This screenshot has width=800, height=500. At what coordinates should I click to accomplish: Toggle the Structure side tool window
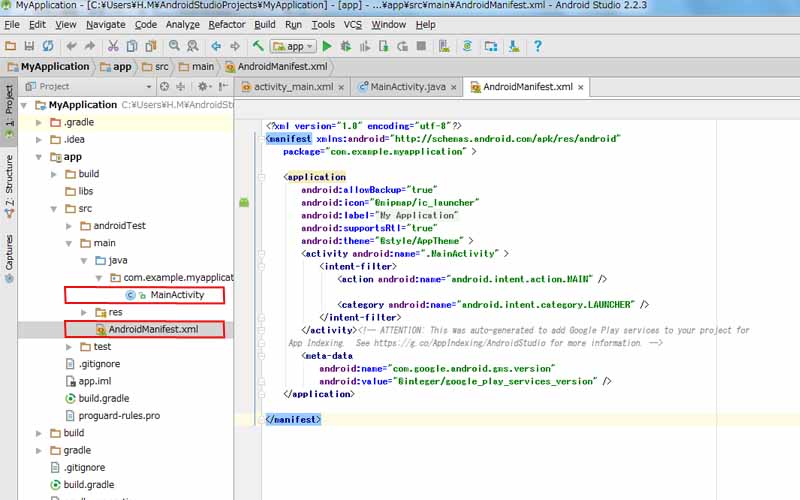[9, 187]
